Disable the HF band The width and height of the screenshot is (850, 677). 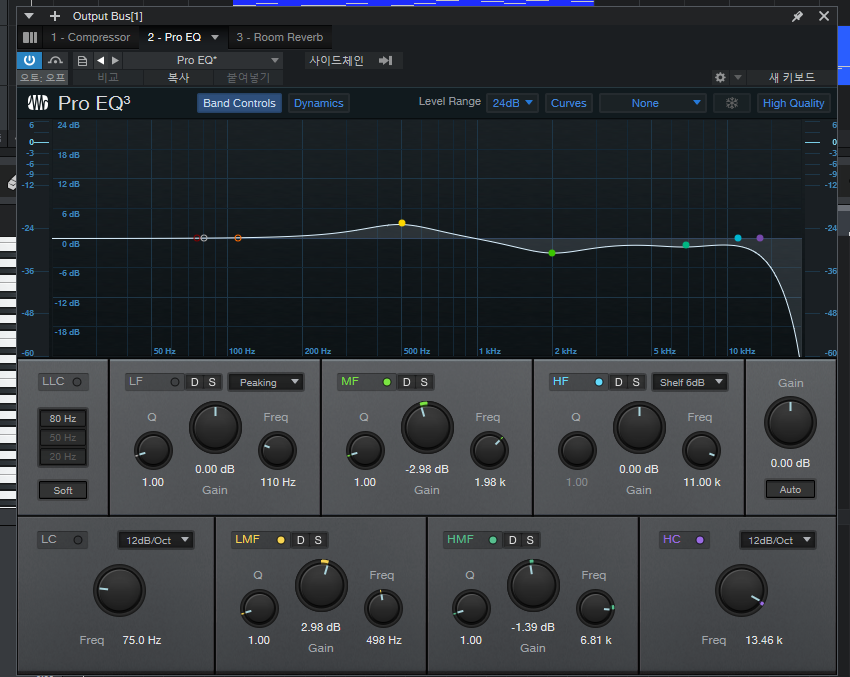point(598,382)
